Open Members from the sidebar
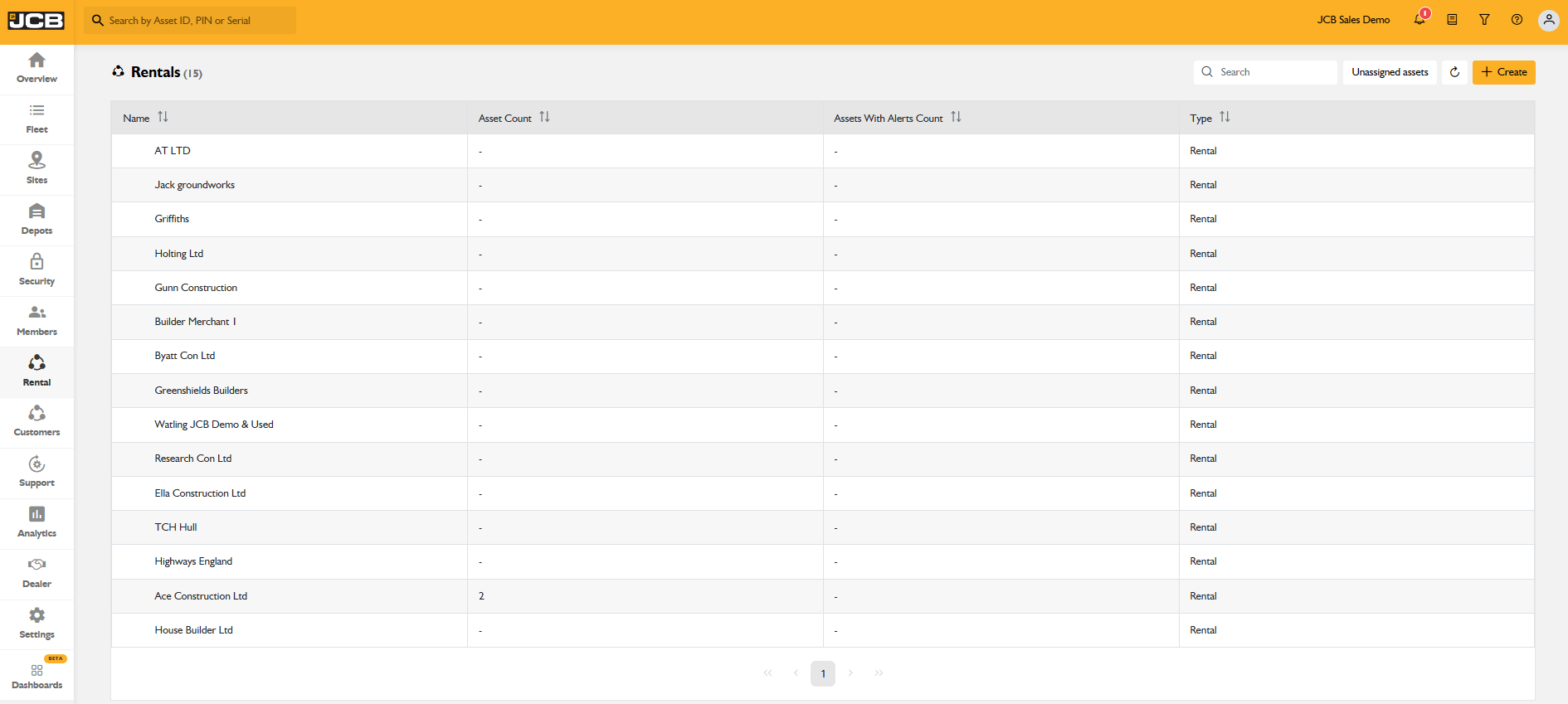 coord(37,321)
